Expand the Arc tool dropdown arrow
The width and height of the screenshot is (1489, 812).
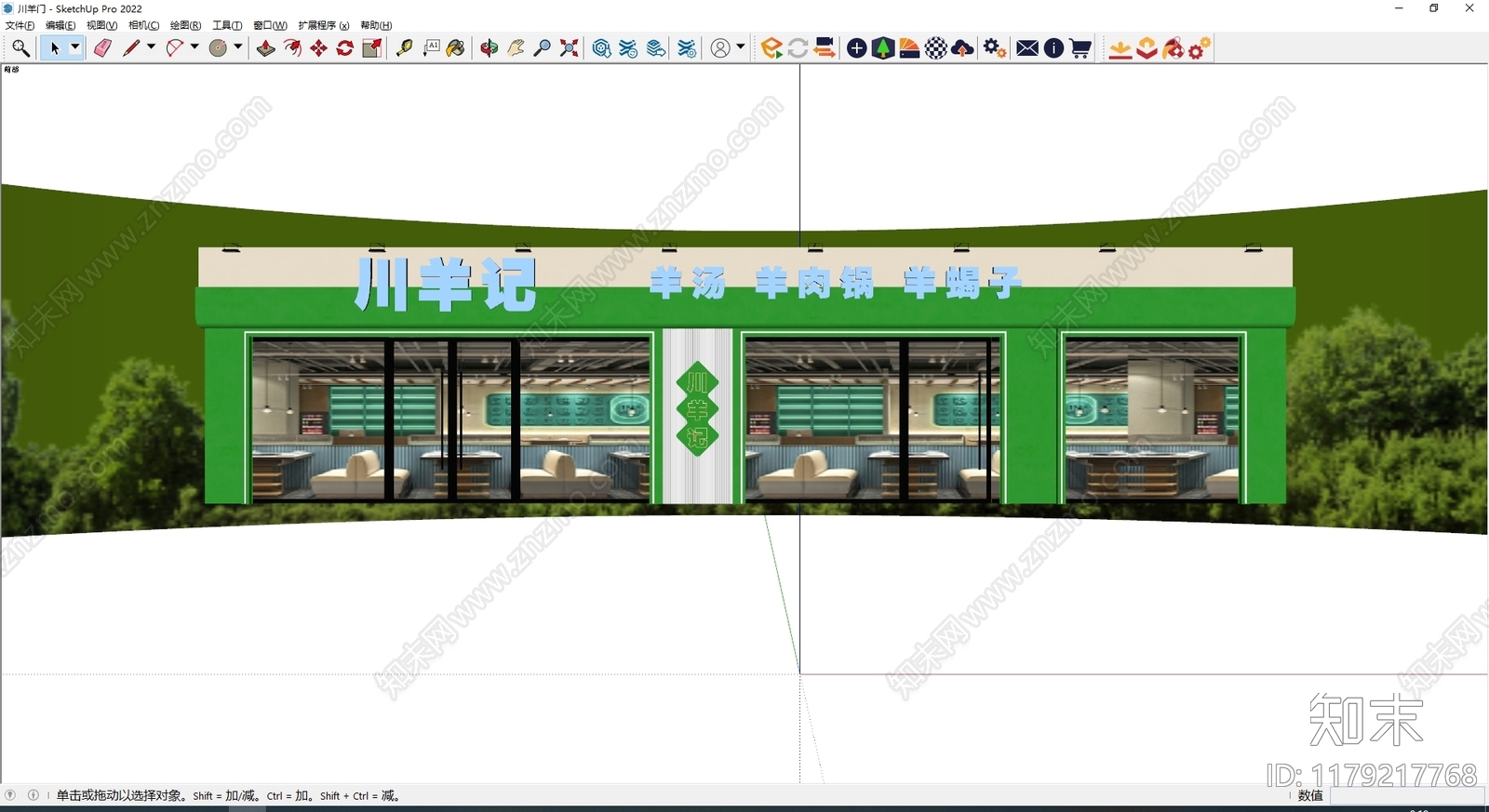195,47
